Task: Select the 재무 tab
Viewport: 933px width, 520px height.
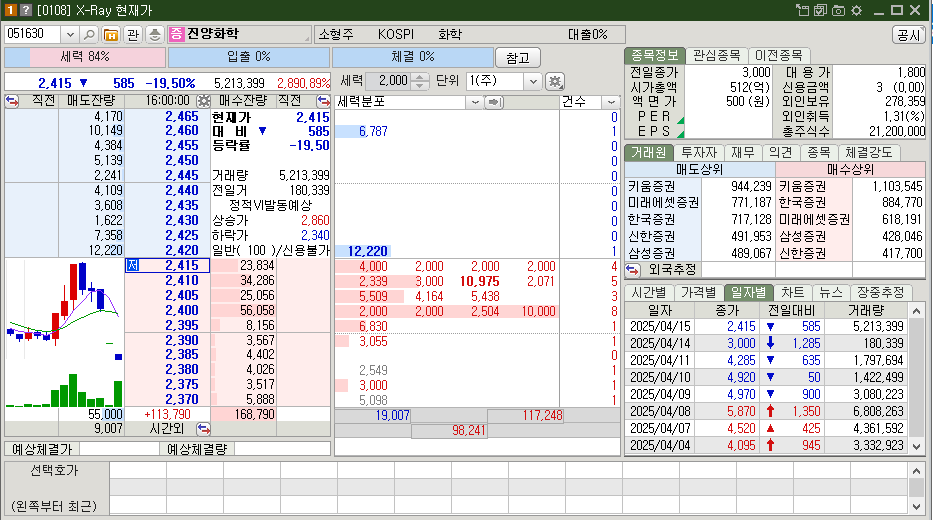Action: tap(743, 152)
